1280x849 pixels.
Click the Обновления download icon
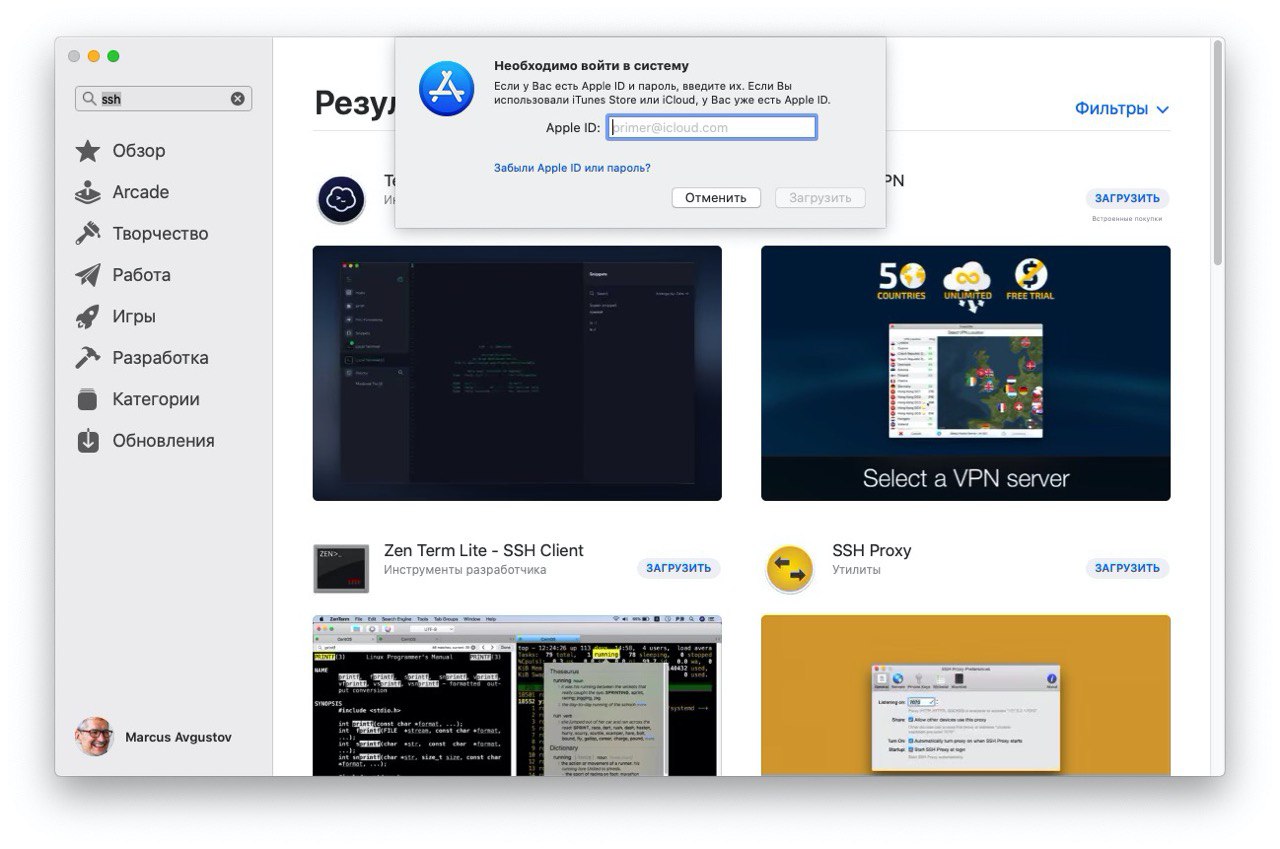tap(88, 441)
